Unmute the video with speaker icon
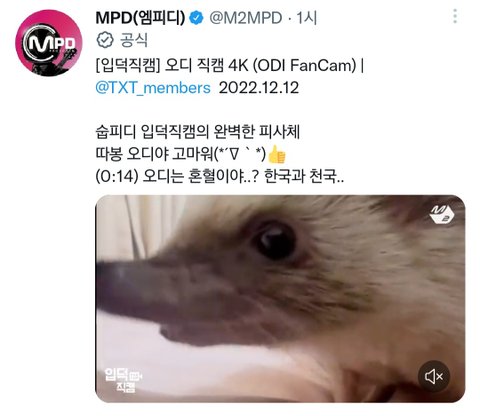480x416 pixels. (x=434, y=376)
